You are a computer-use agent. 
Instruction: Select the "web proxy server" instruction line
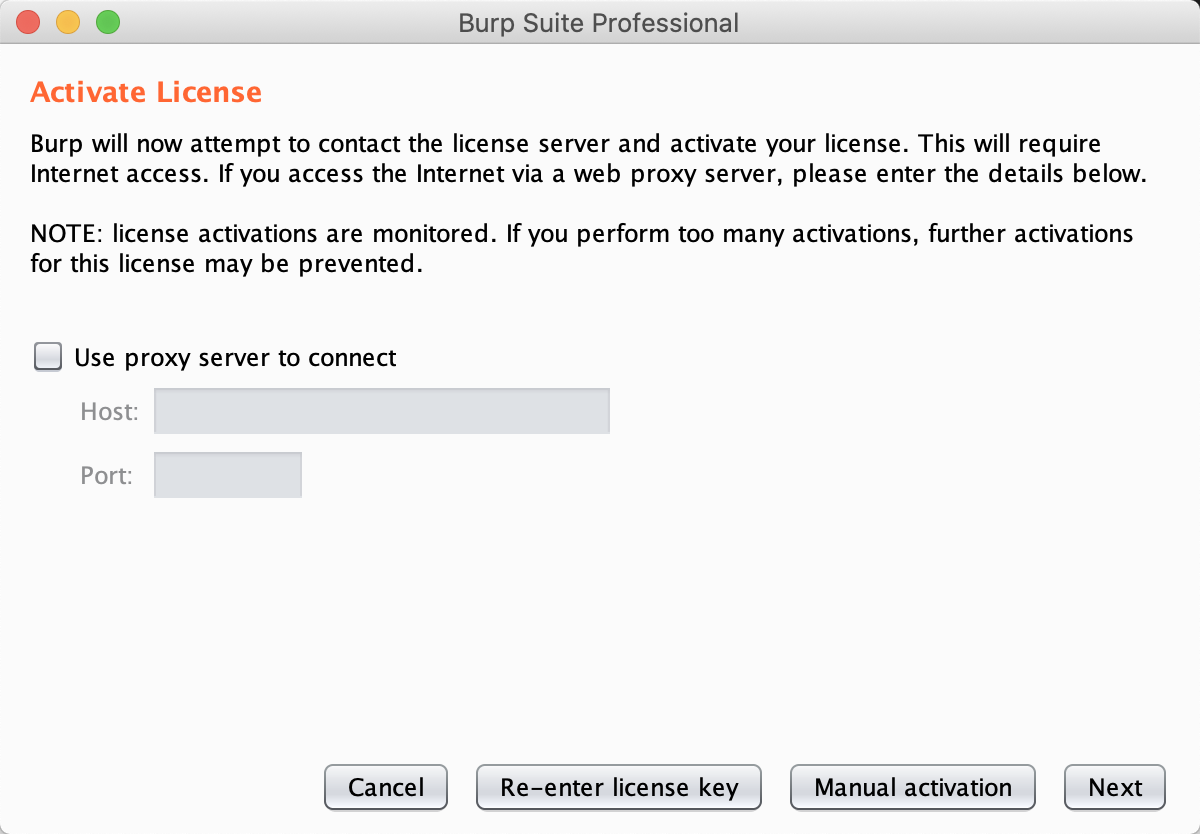[587, 173]
